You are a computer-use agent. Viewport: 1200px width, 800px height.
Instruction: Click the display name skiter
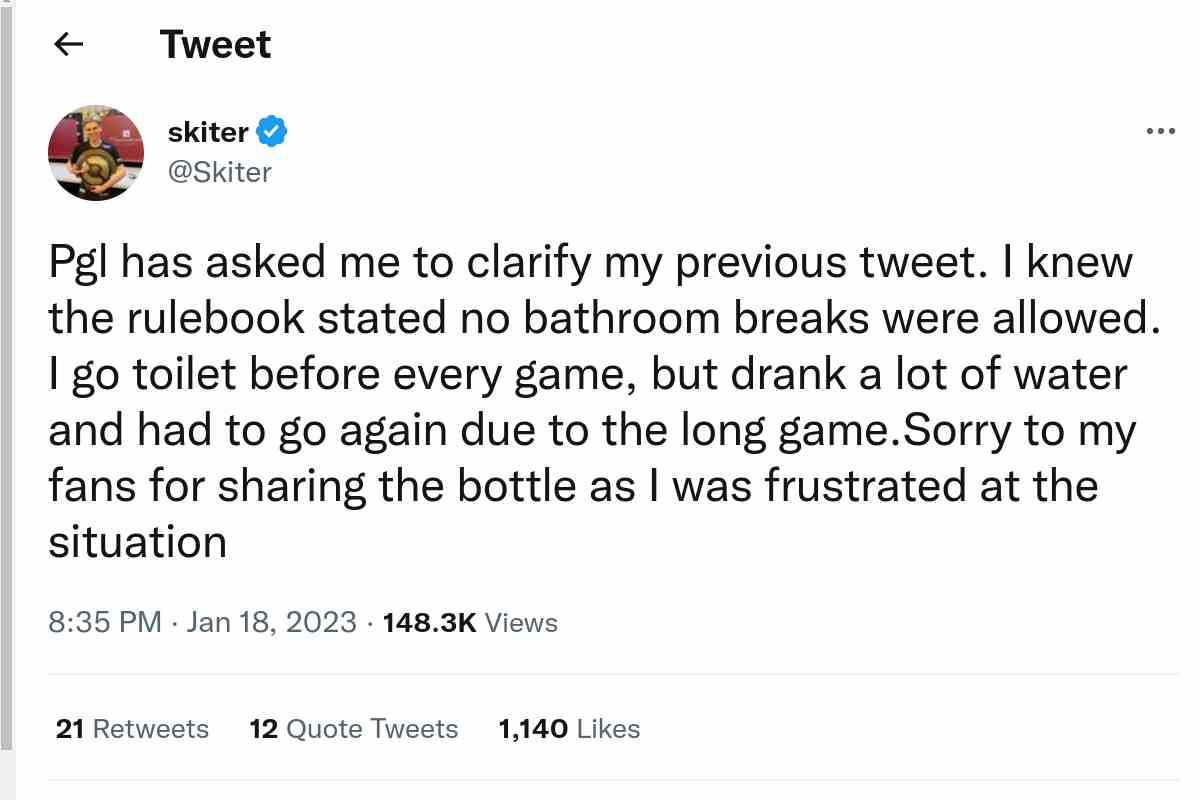(208, 131)
